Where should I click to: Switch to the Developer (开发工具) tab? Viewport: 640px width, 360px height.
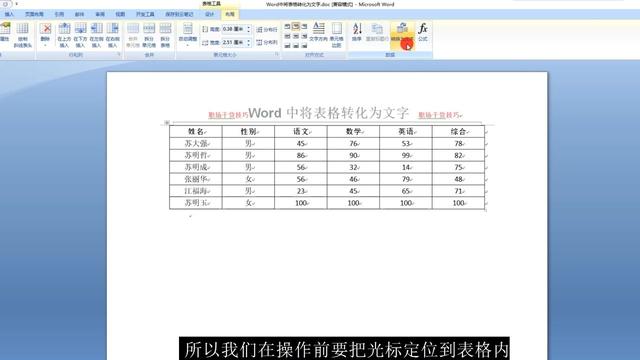point(145,14)
